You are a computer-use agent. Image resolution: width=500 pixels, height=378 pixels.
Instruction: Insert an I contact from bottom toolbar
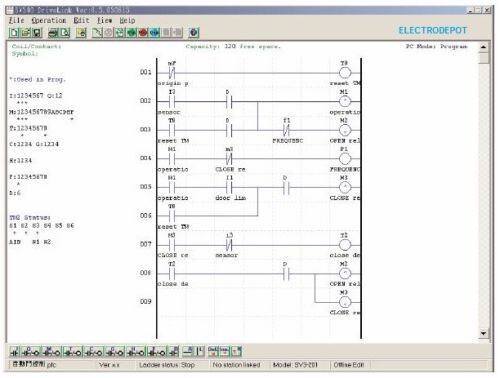(x=15, y=352)
